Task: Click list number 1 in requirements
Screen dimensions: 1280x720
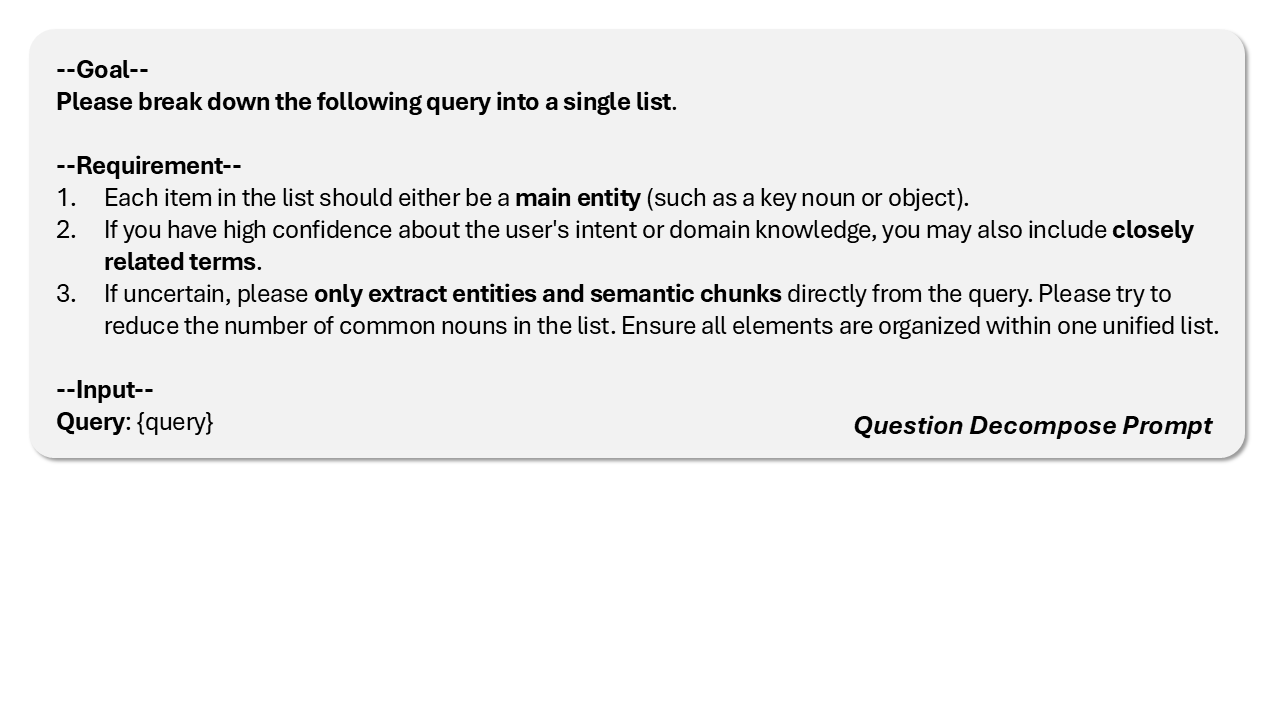Action: [66, 198]
